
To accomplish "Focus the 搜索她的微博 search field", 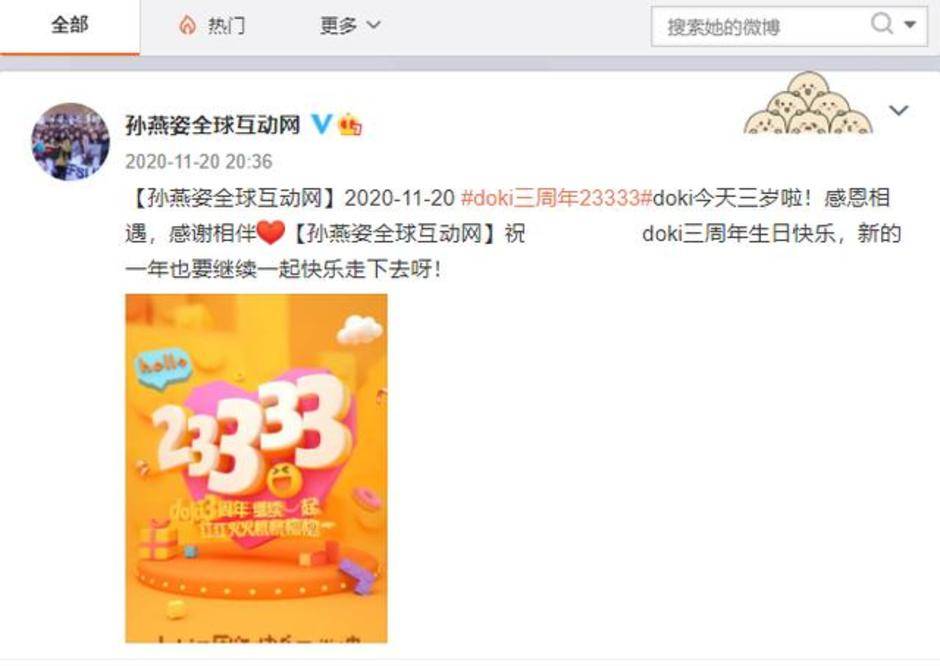I will pos(763,26).
